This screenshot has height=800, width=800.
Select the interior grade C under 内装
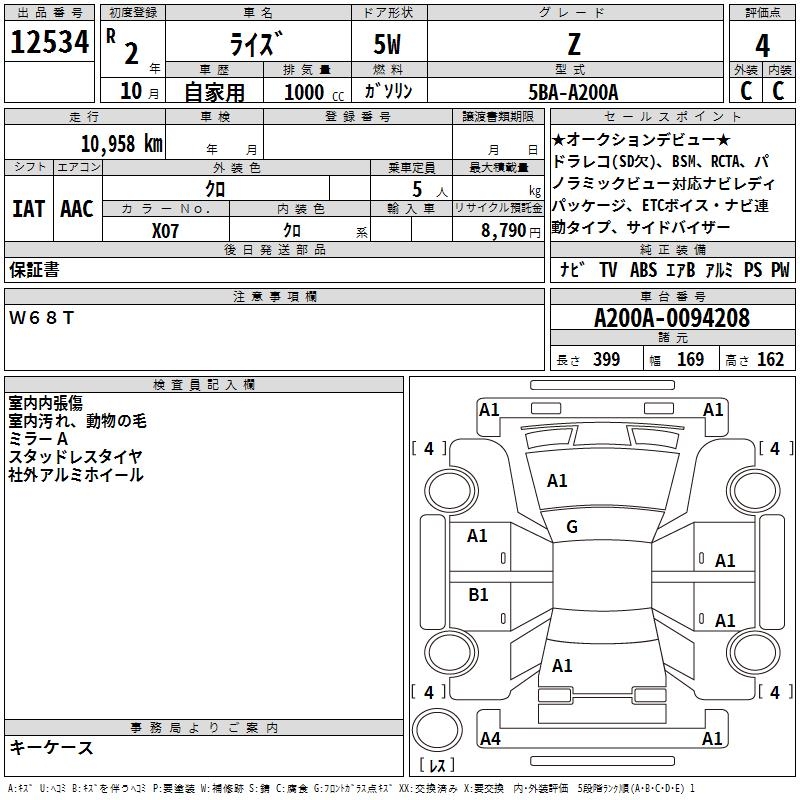click(778, 91)
